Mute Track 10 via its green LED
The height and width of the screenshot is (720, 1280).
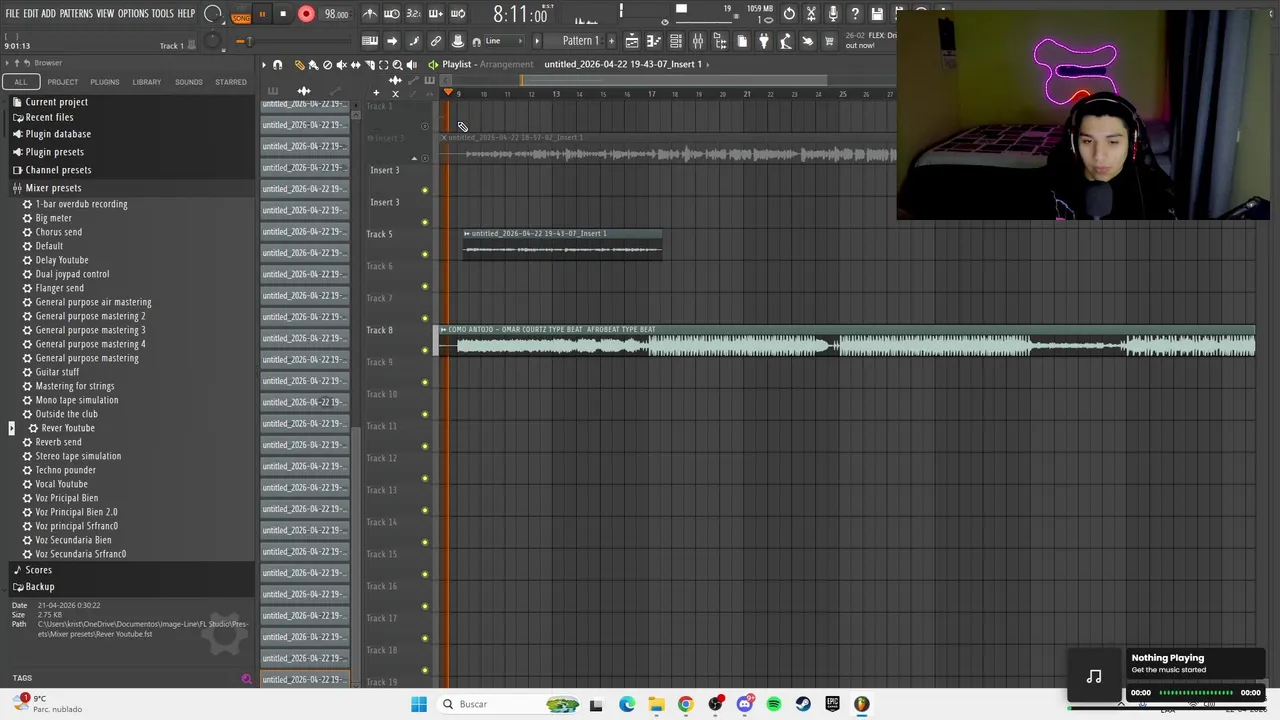coord(425,414)
